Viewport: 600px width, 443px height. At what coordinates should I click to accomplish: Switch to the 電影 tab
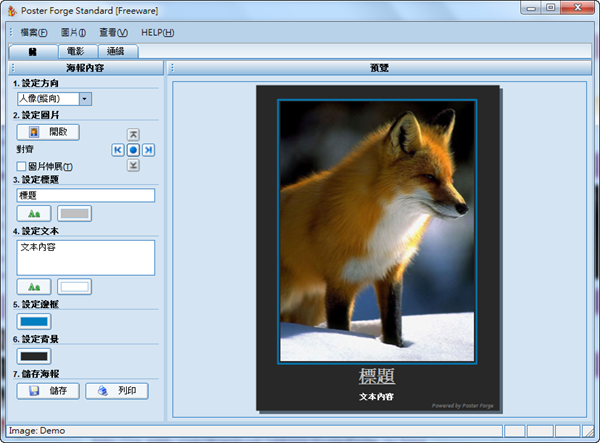[x=76, y=50]
